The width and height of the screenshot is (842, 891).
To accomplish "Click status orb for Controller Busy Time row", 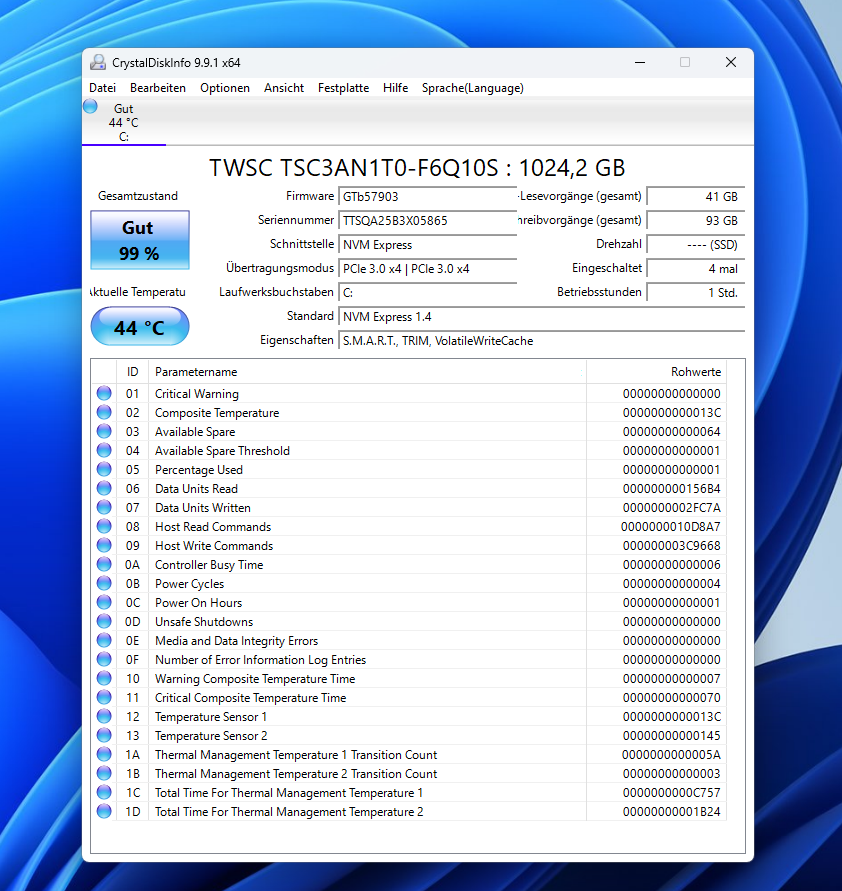I will coord(104,564).
